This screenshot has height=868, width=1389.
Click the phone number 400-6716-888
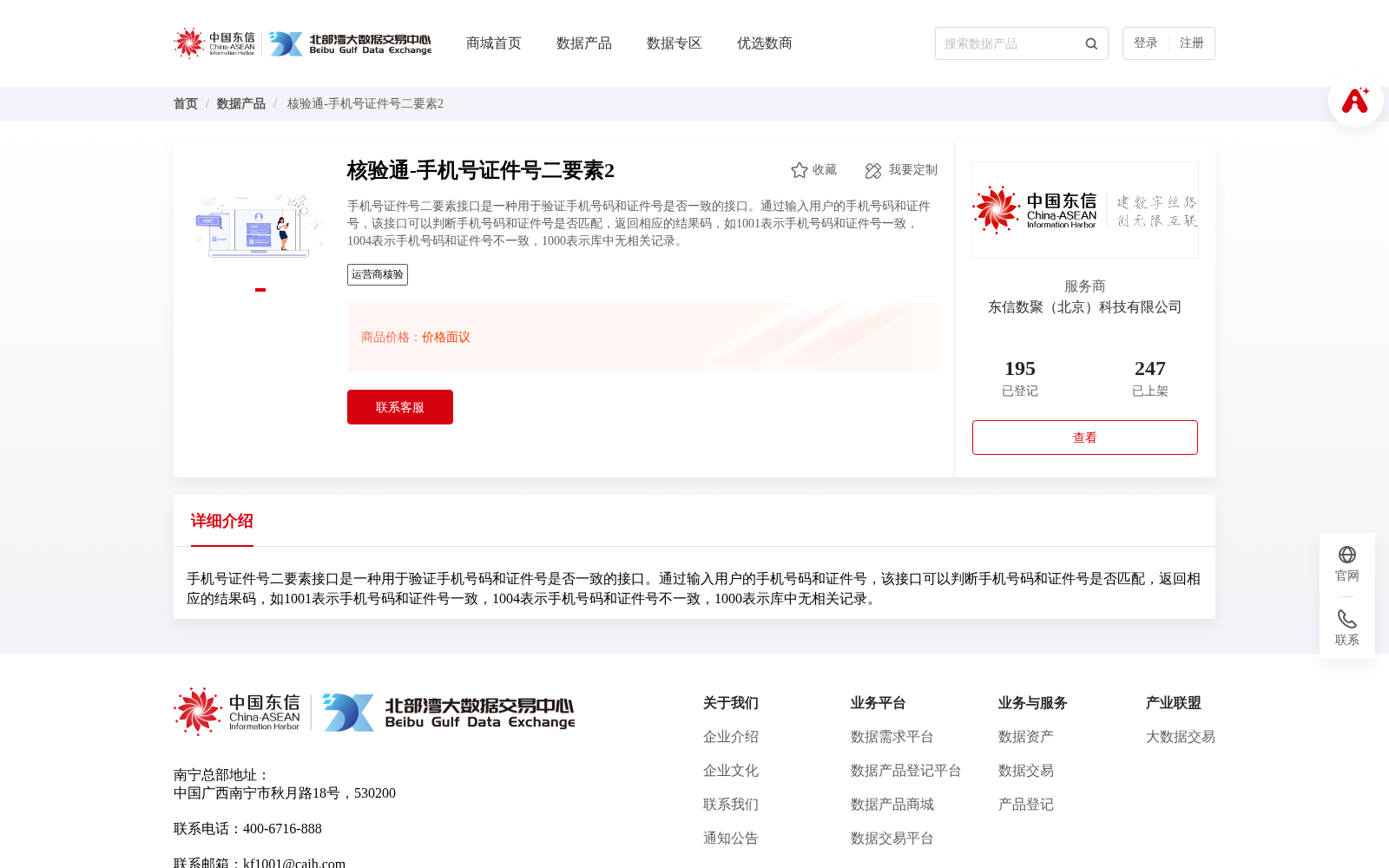[282, 829]
